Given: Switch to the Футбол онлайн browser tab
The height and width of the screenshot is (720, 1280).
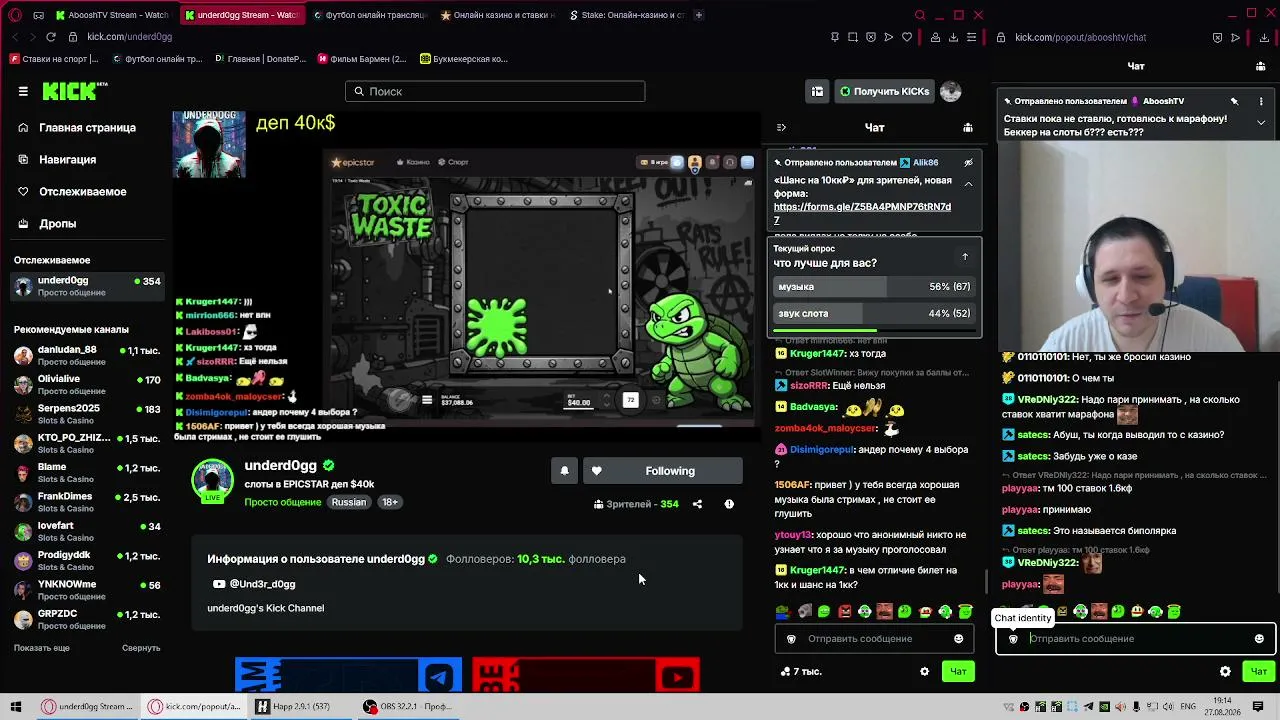Looking at the screenshot, I should tap(369, 15).
